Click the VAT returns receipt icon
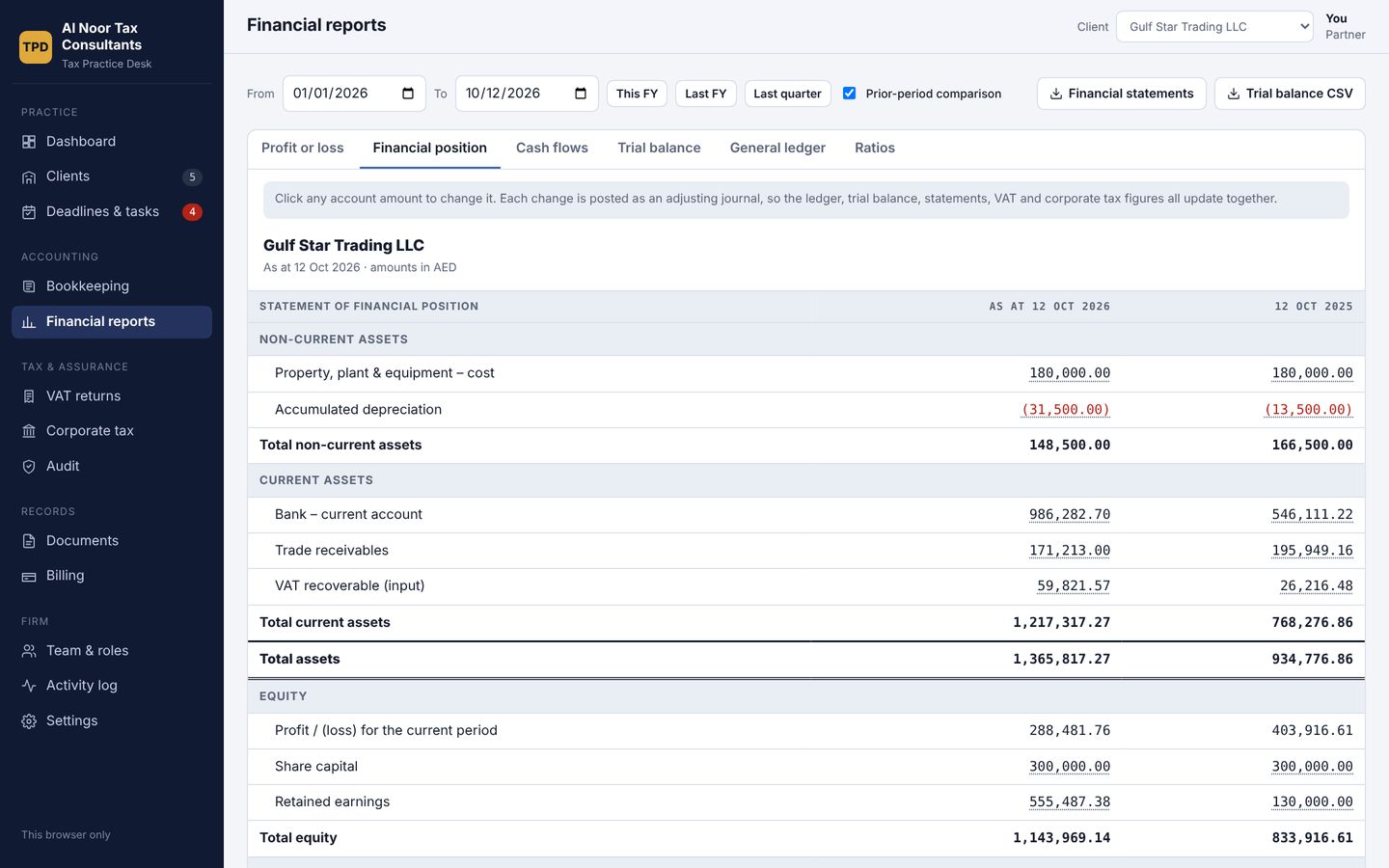 click(29, 396)
